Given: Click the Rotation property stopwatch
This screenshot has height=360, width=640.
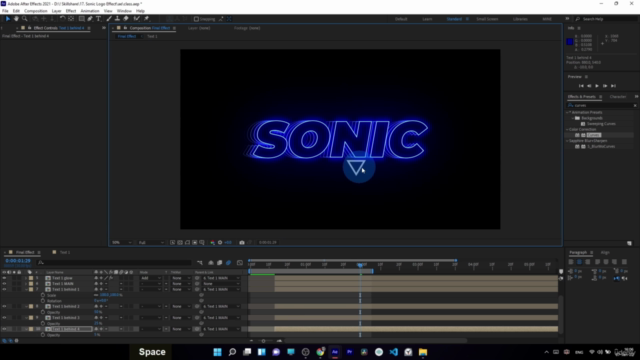Looking at the screenshot, I should [x=43, y=301].
